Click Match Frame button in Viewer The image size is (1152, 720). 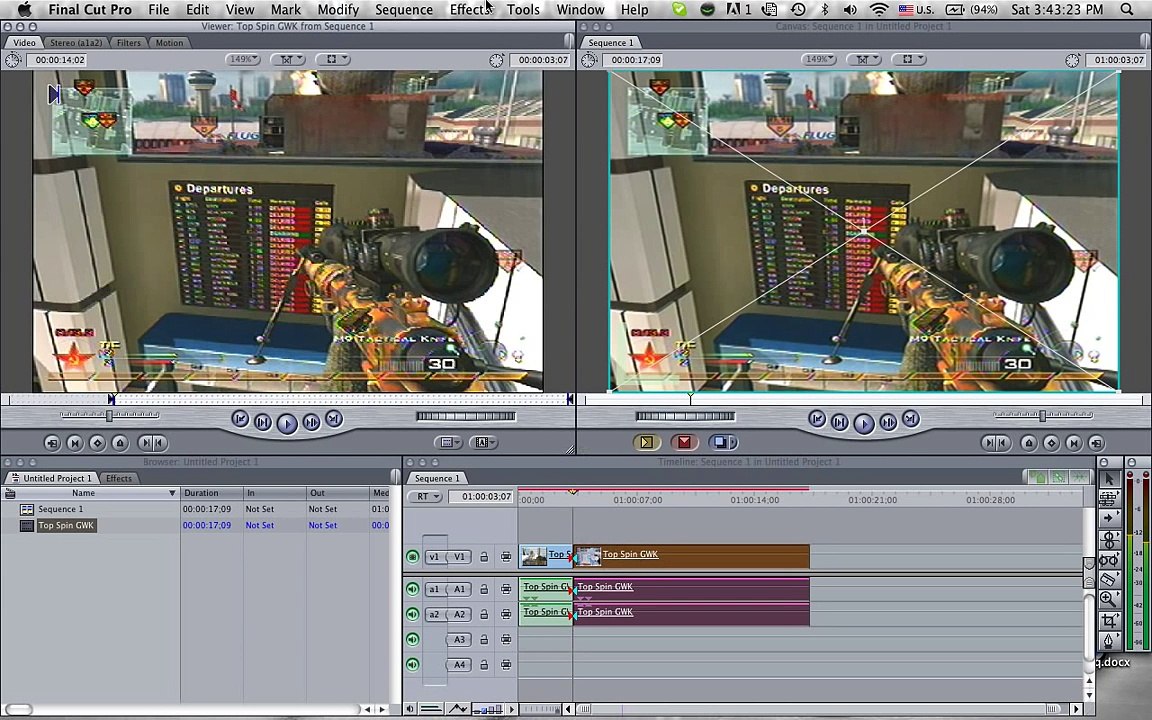52,443
